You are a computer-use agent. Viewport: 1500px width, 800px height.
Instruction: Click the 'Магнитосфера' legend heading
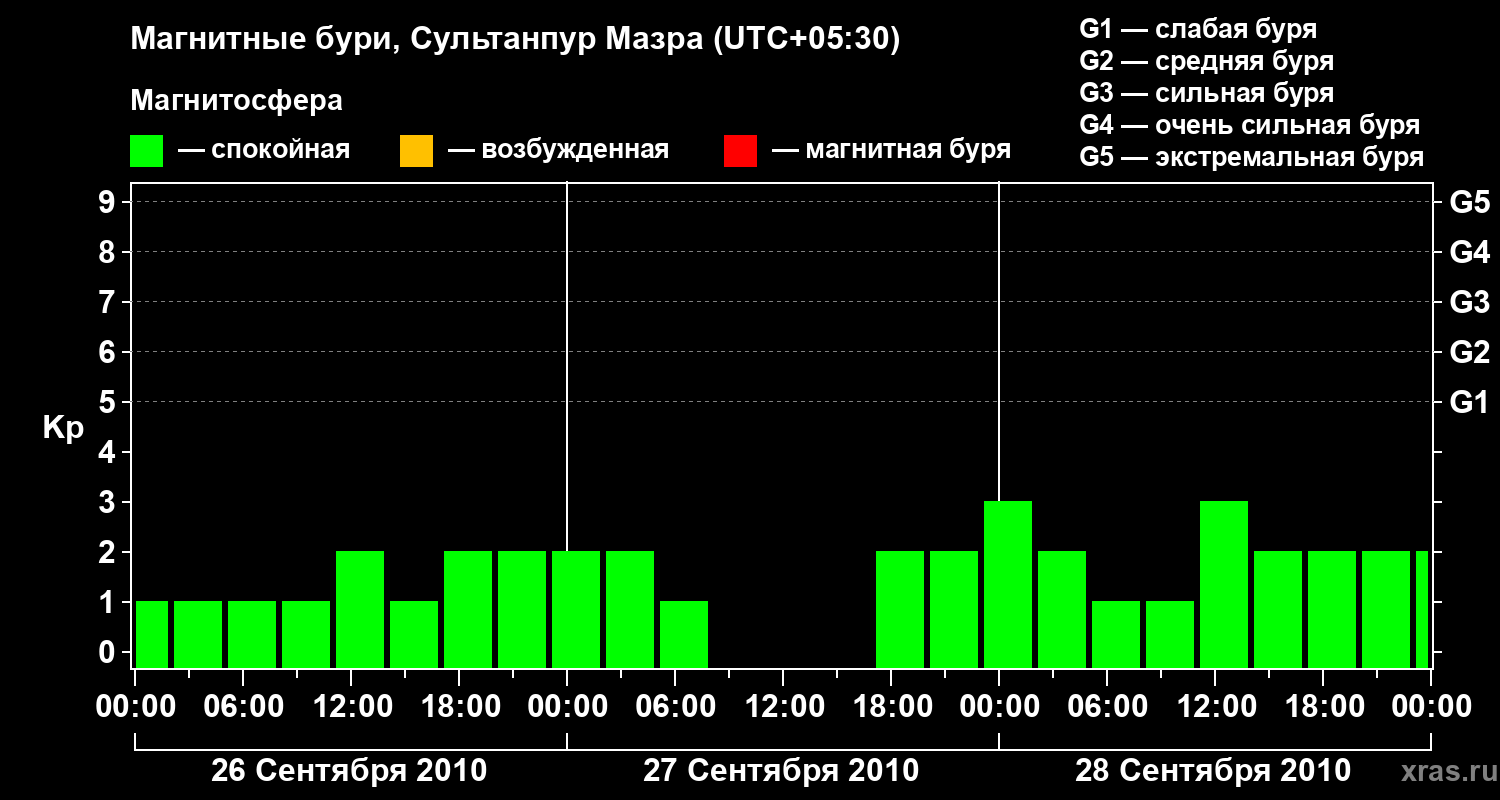coord(236,101)
